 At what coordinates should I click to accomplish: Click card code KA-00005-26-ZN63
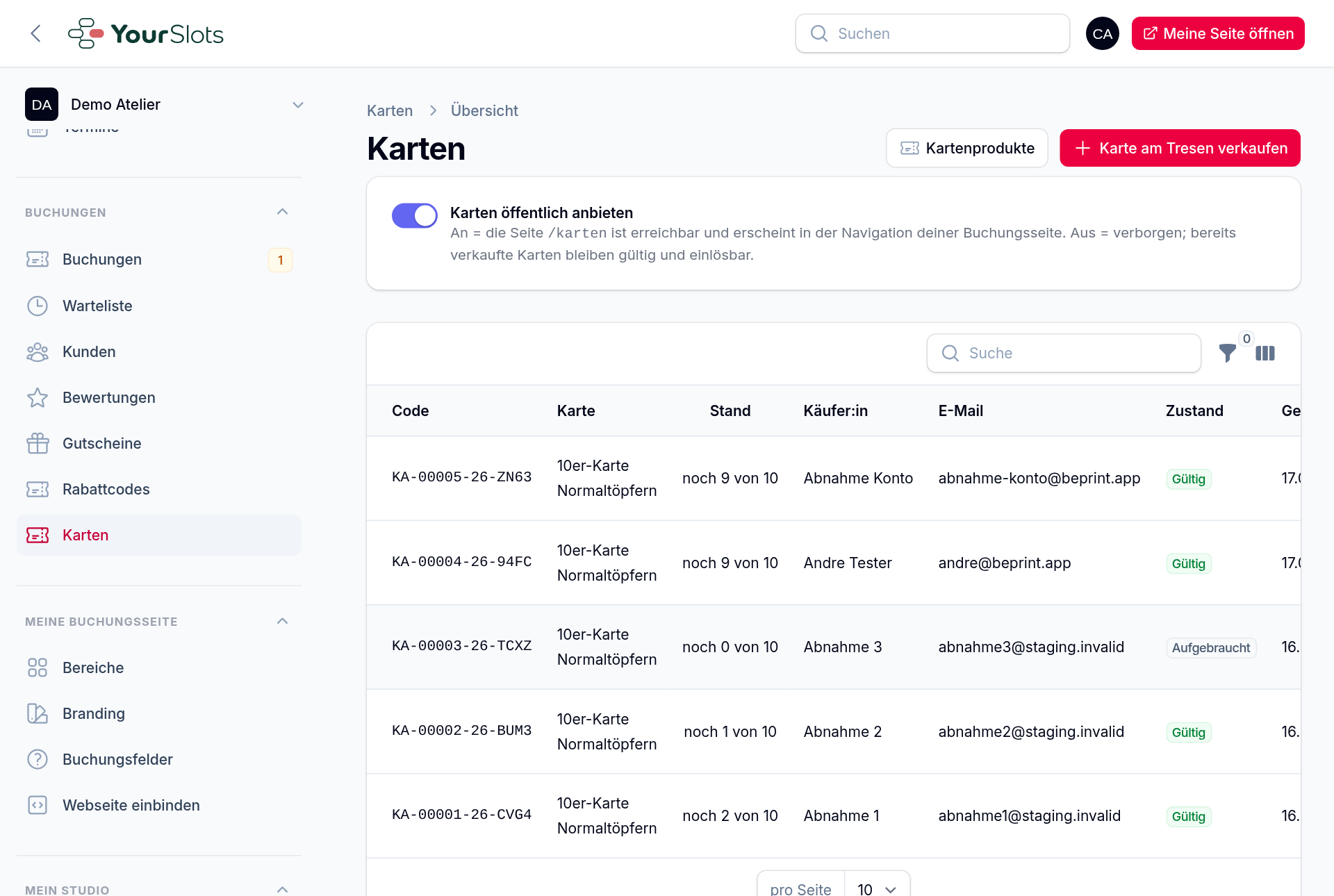click(461, 478)
